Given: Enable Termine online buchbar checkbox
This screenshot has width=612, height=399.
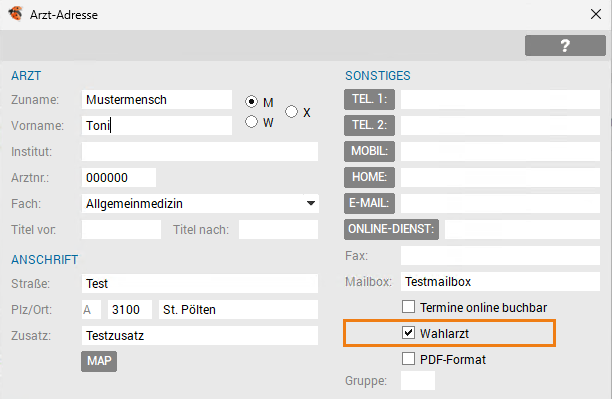Looking at the screenshot, I should click(x=408, y=307).
